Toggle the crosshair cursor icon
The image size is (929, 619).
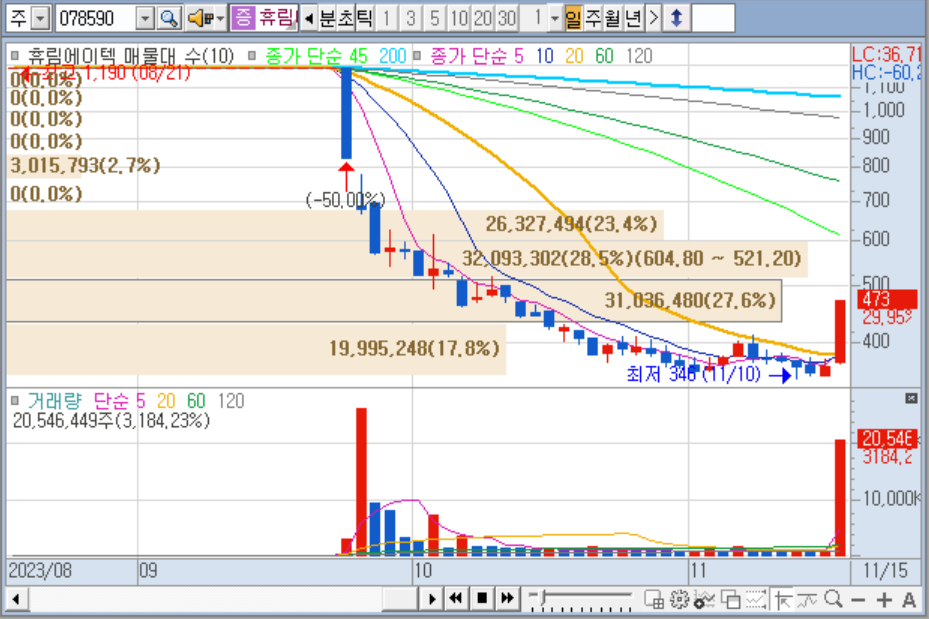[782, 599]
